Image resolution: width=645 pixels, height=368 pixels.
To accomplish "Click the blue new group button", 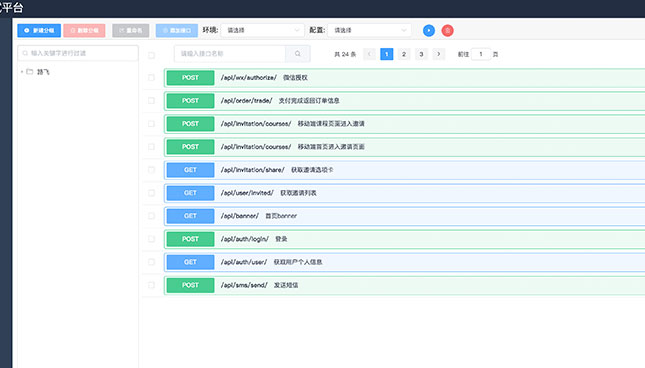I will (x=39, y=30).
